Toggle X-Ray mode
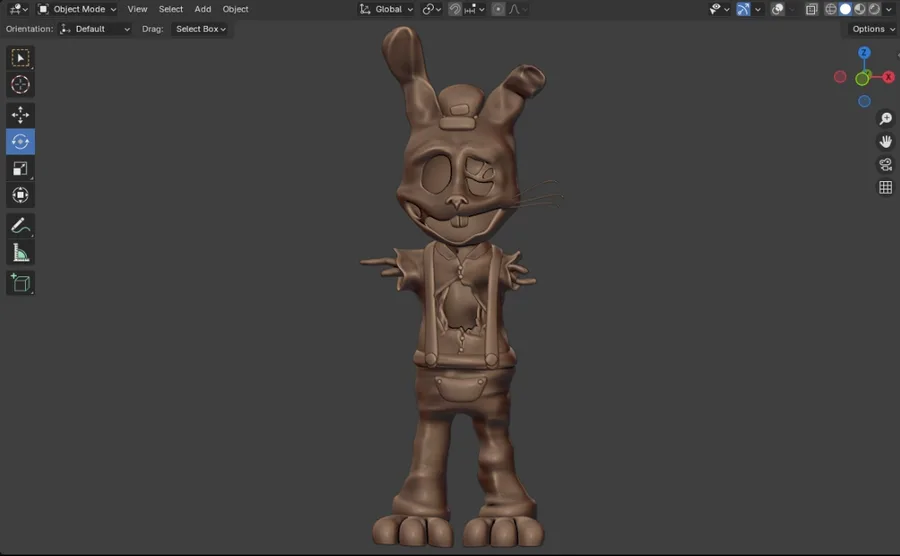The height and width of the screenshot is (556, 900). [811, 9]
